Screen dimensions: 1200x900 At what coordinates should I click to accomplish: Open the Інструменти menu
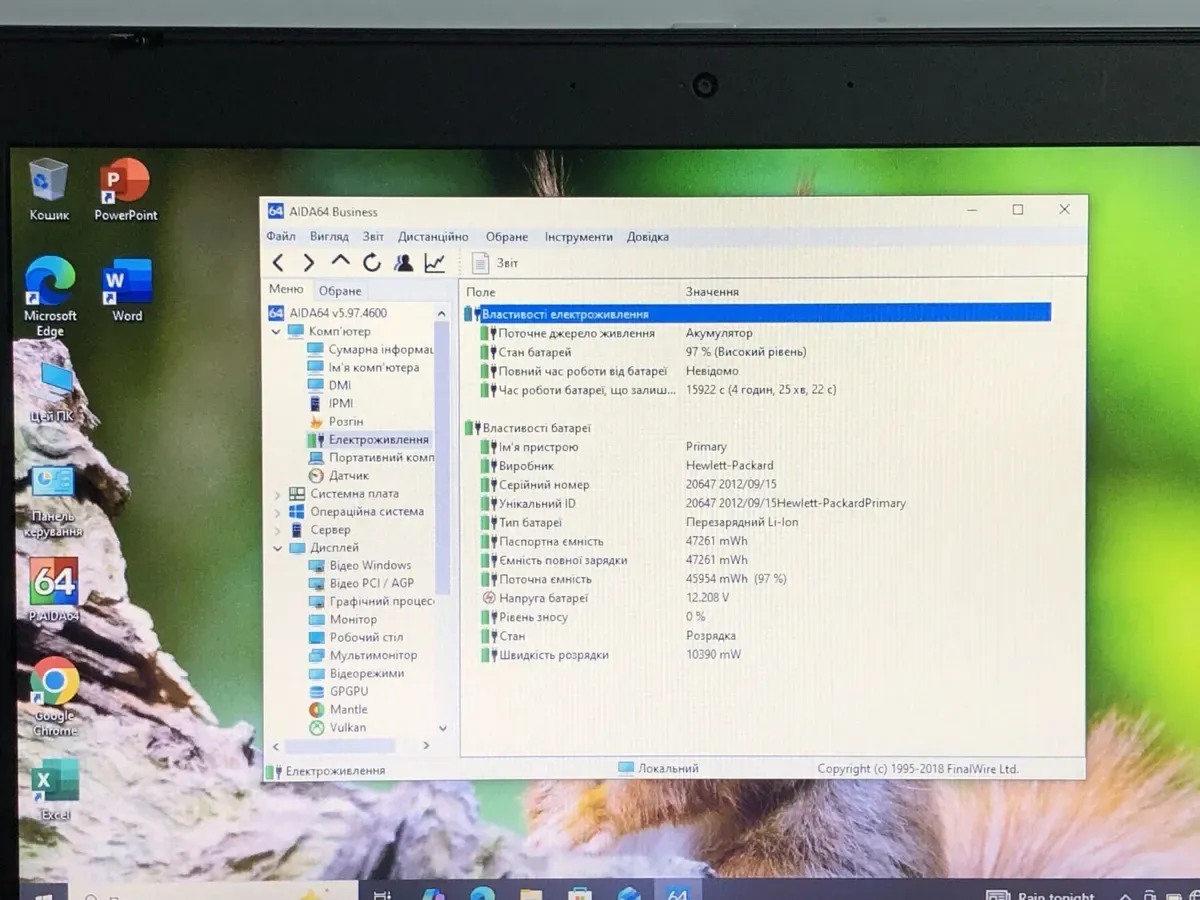tap(578, 237)
